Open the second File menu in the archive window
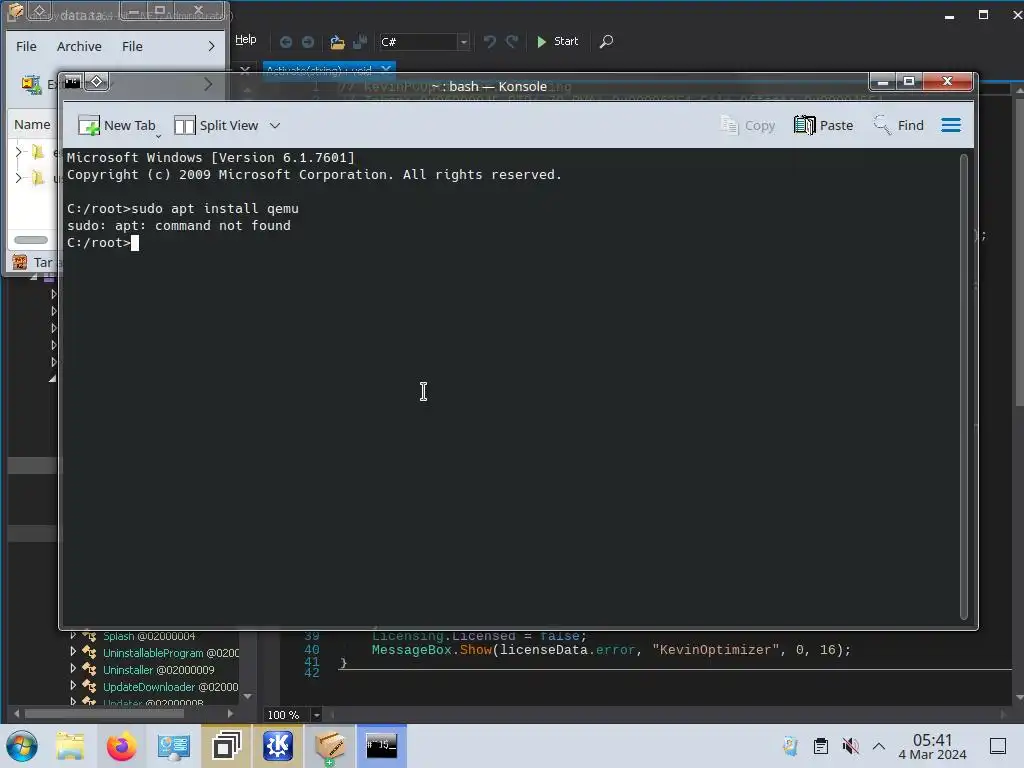This screenshot has height=768, width=1024. tap(132, 46)
